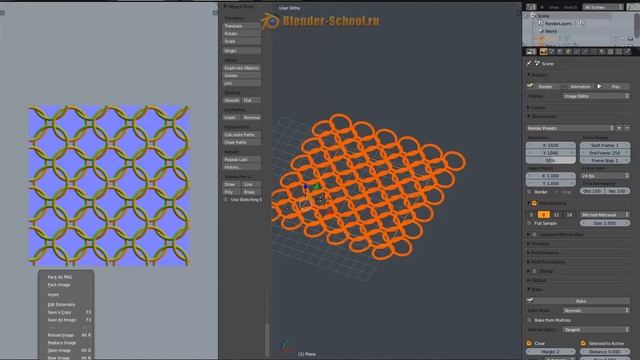Select anti-aliasing samples 11
This screenshot has width=640, height=360.
tap(556, 214)
